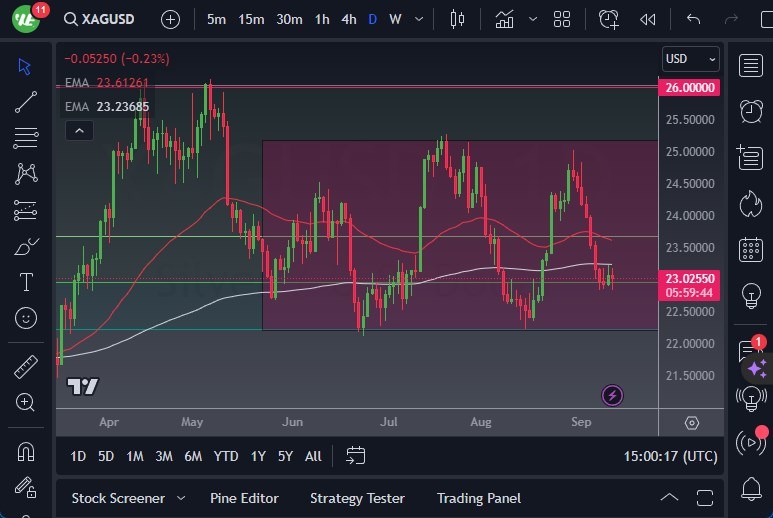Viewport: 773px width, 518px height.
Task: Click the 26.00000 price level label
Action: click(690, 88)
